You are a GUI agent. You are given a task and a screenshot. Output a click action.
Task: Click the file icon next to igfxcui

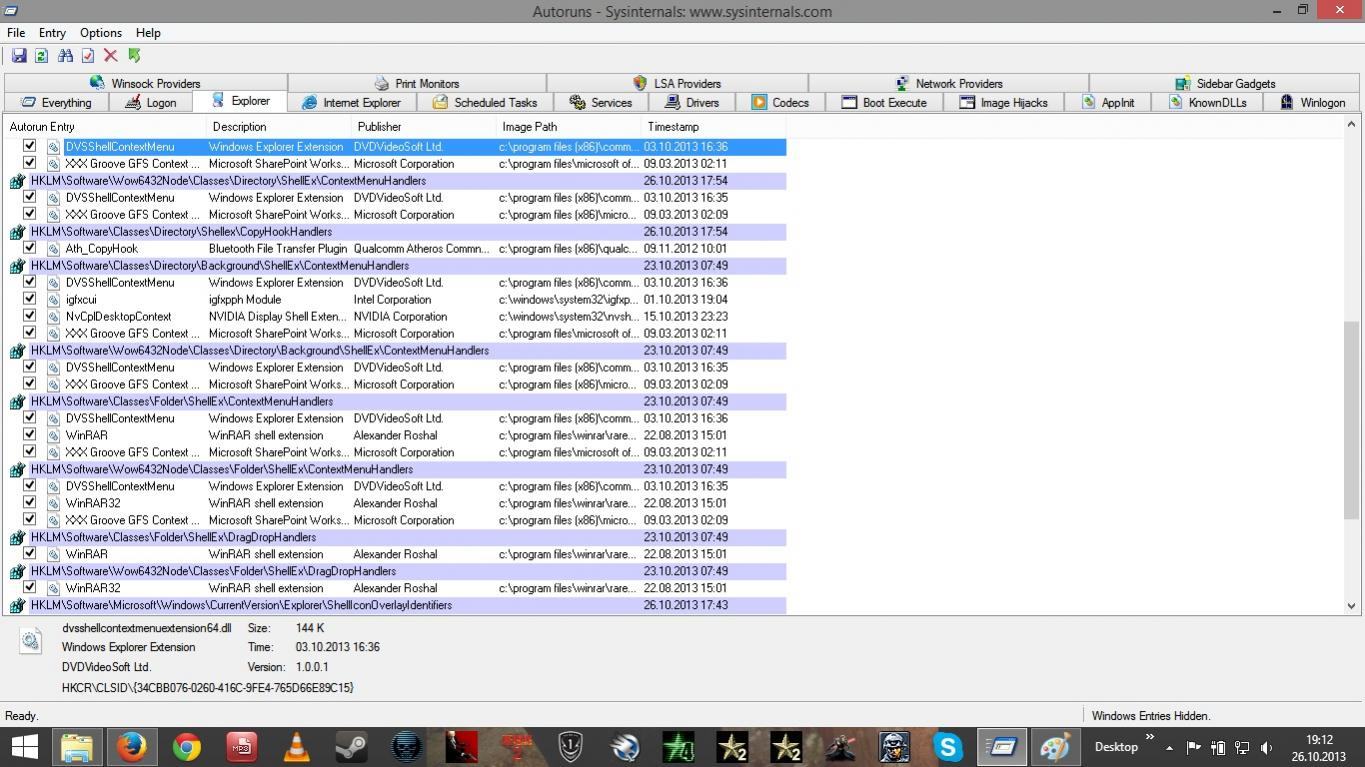(x=54, y=300)
